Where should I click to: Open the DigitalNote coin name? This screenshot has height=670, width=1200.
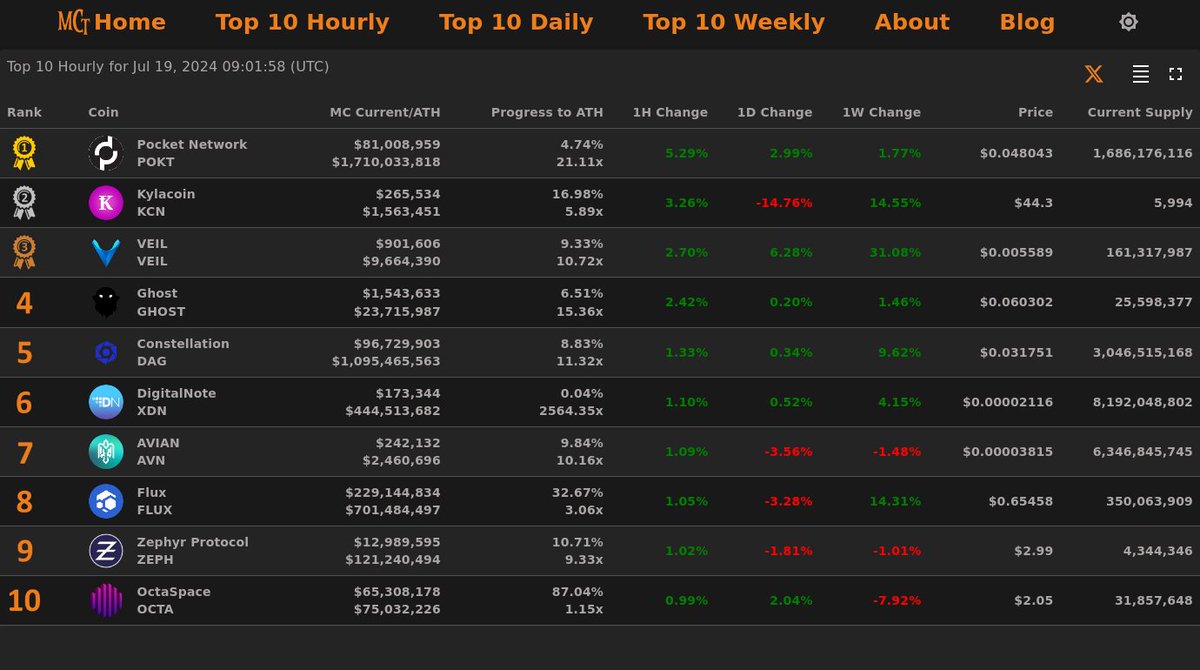[x=176, y=393]
